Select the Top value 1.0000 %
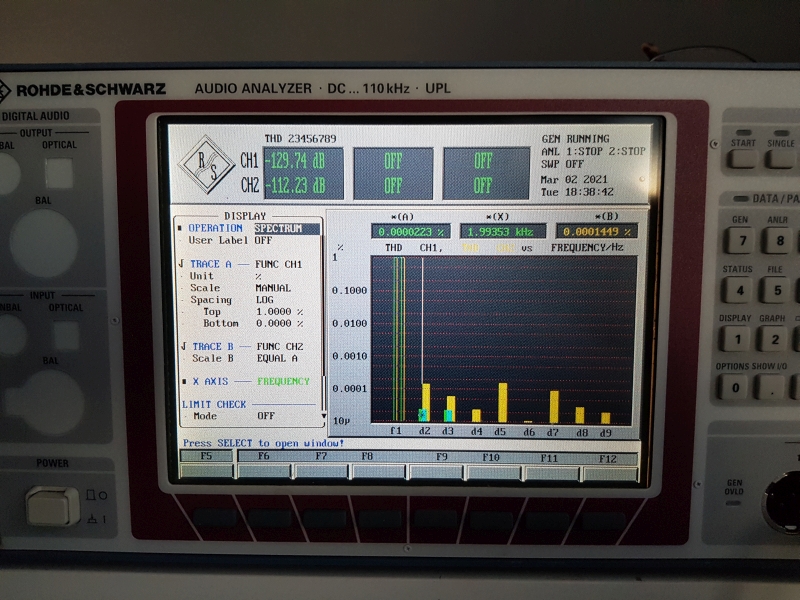The image size is (800, 600). pos(280,312)
